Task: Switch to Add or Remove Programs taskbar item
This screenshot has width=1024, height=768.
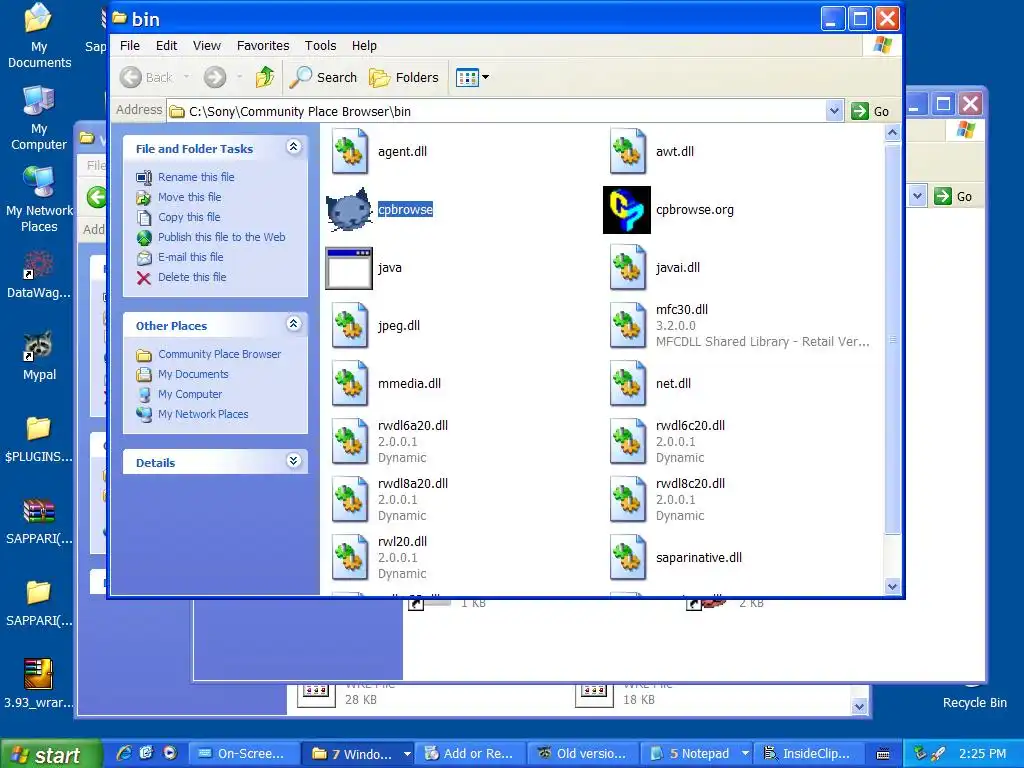Action: tap(470, 754)
